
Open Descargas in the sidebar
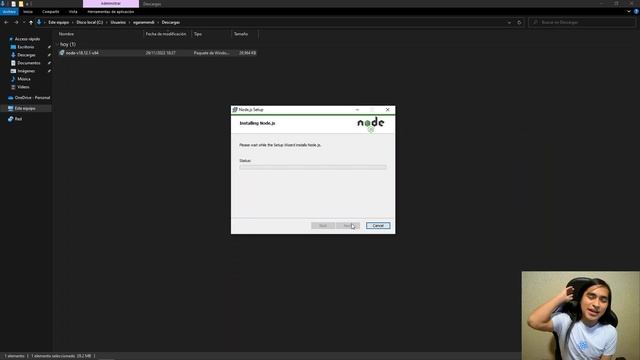click(26, 55)
